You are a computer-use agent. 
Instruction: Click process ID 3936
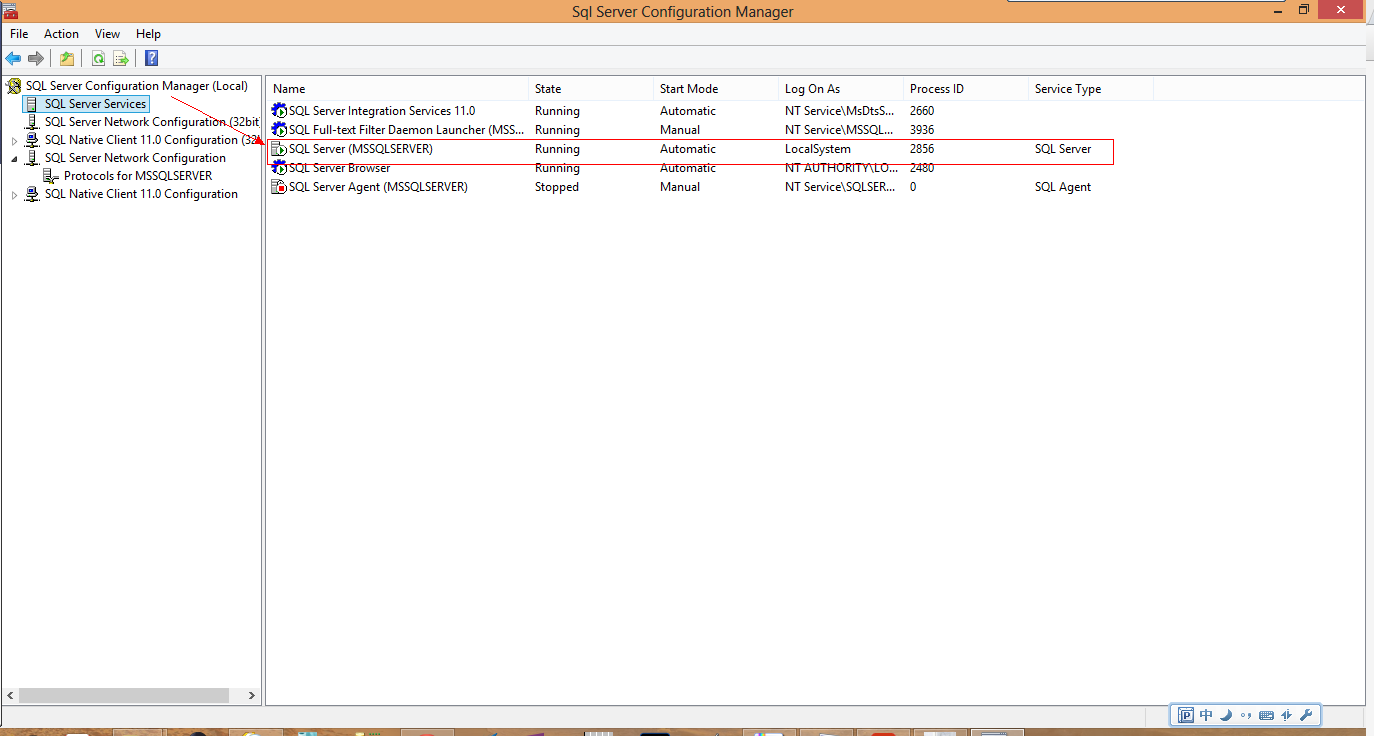coord(922,130)
